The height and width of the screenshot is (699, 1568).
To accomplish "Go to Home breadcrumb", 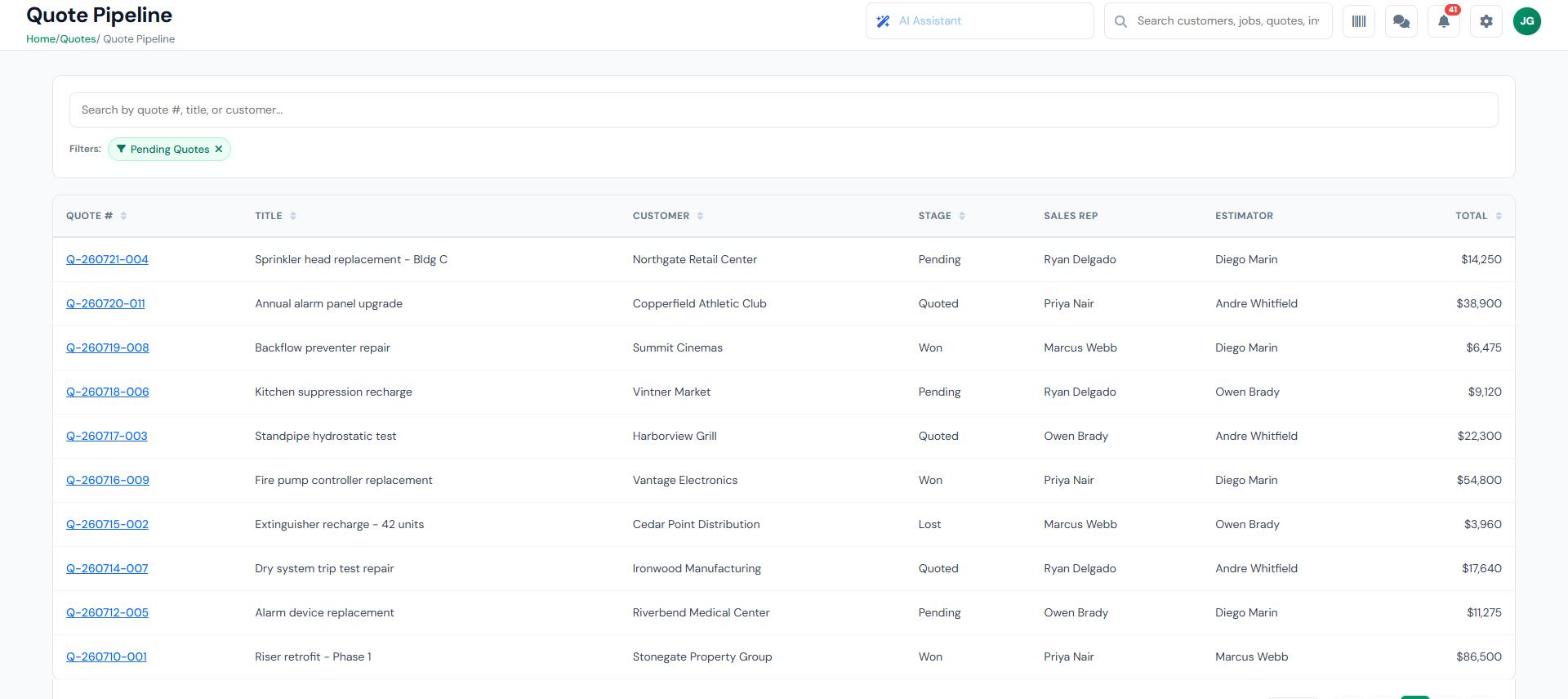I will pyautogui.click(x=41, y=39).
